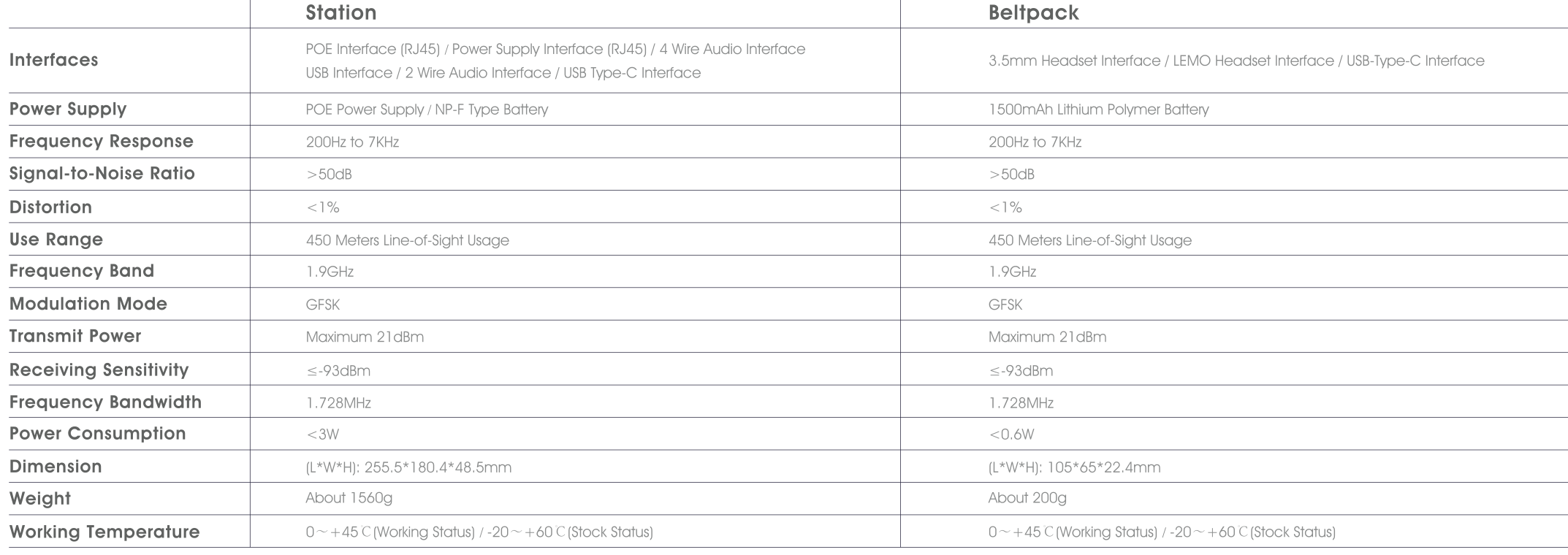Select the Frequency Response row label
This screenshot has width=1568, height=555.
pyautogui.click(x=102, y=142)
